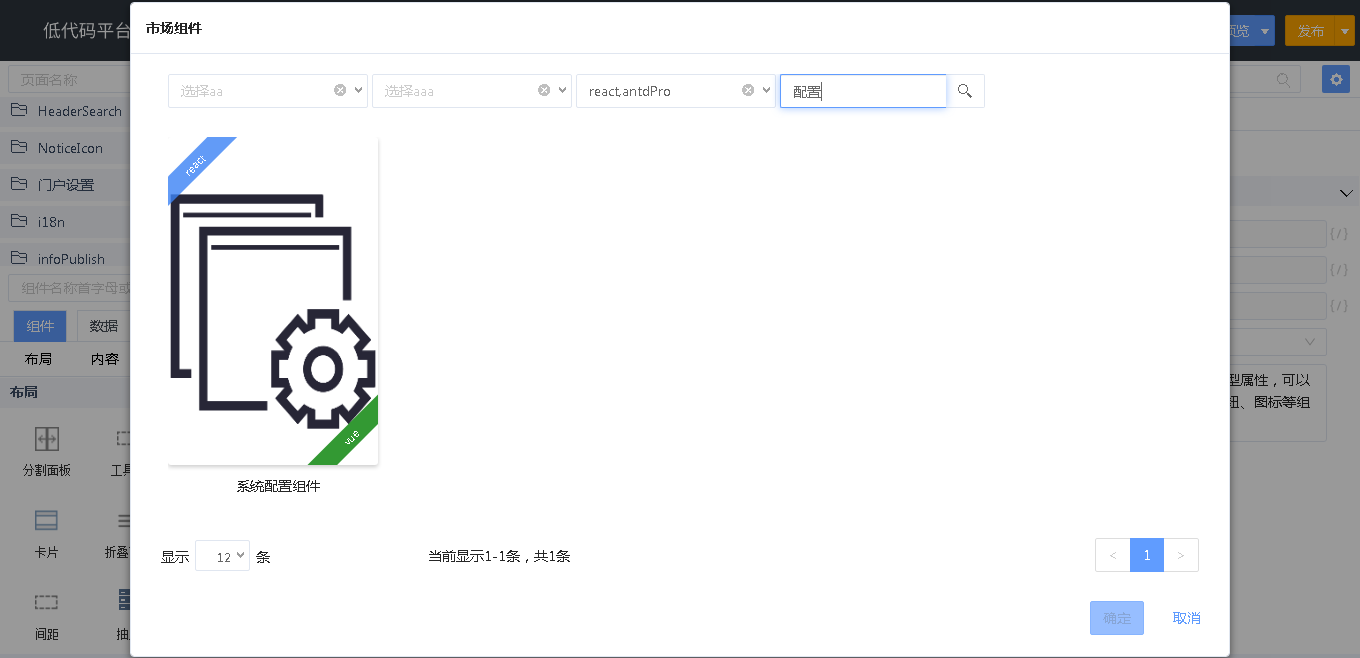Screen dimensions: 1360x658
Task: Switch to the 组件 tab
Action: [x=40, y=326]
